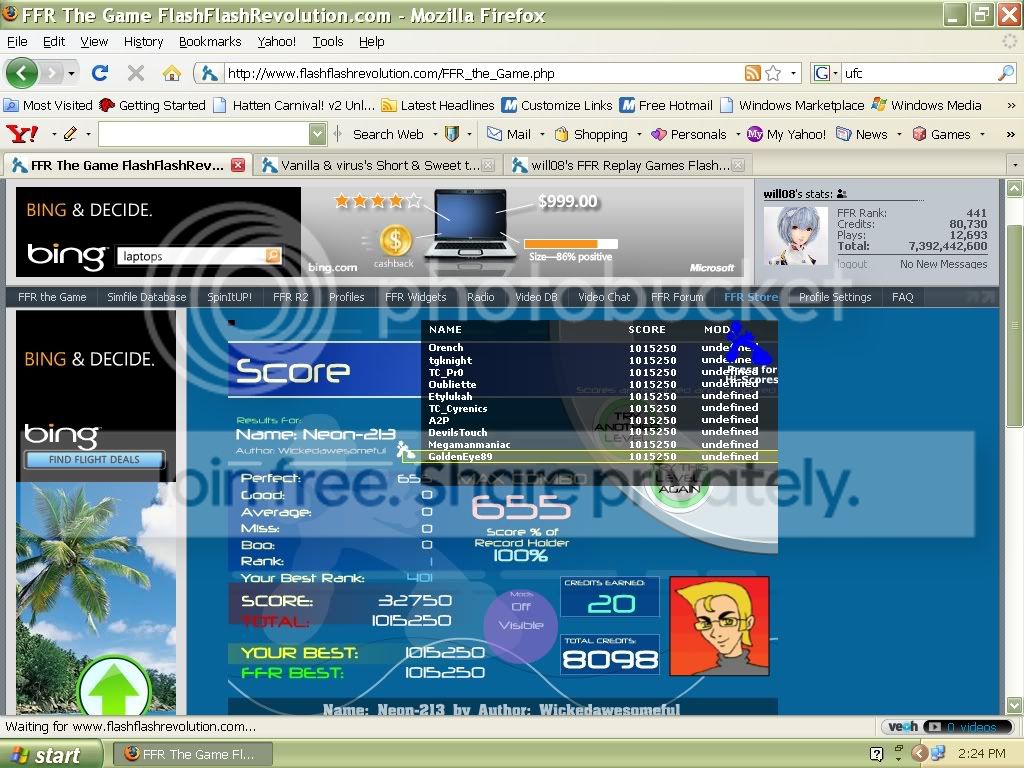Image resolution: width=1024 pixels, height=768 pixels.
Task: Reload the page with the refresh icon
Action: [100, 73]
